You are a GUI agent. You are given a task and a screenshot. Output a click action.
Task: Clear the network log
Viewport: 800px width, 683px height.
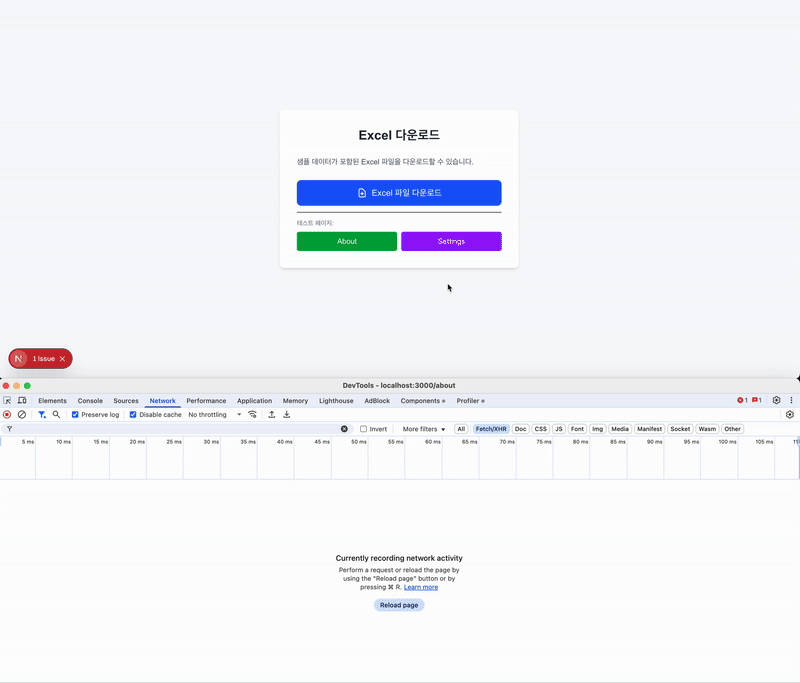(x=22, y=414)
